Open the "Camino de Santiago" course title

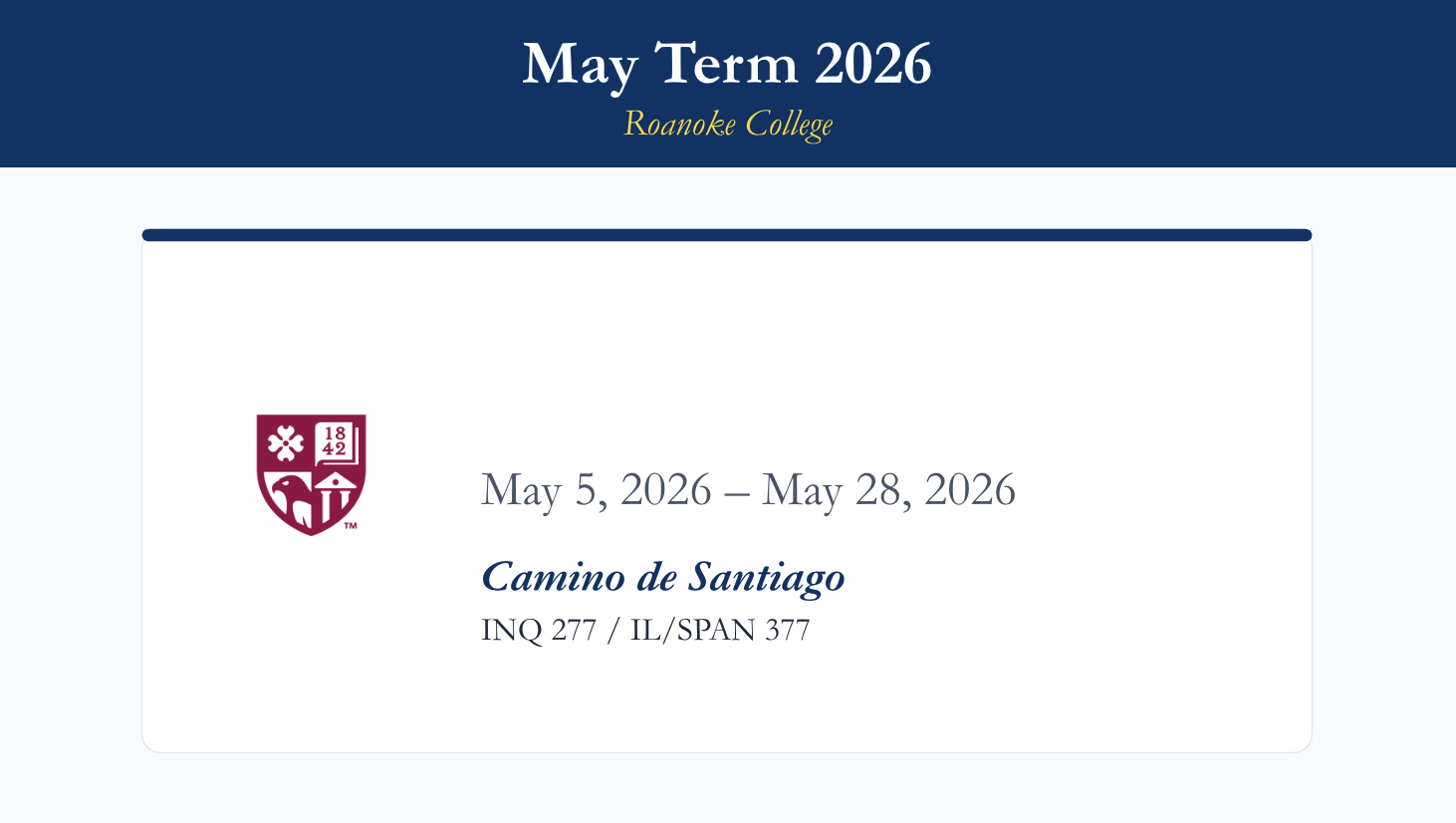pos(663,577)
